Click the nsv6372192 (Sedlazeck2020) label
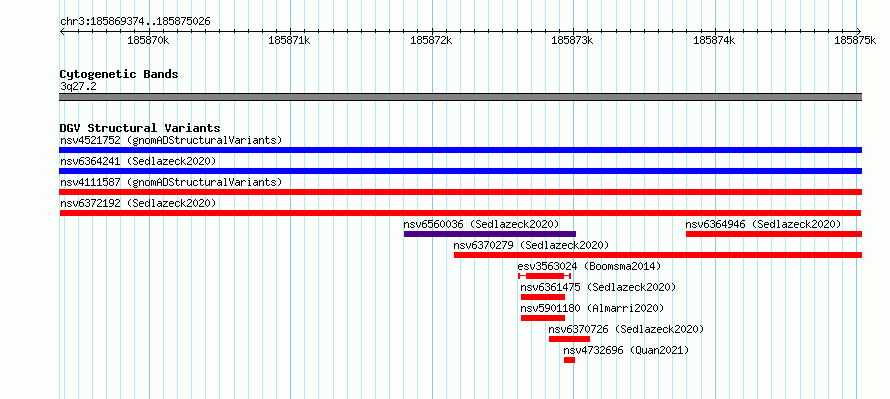The height and width of the screenshot is (399, 890). click(138, 203)
